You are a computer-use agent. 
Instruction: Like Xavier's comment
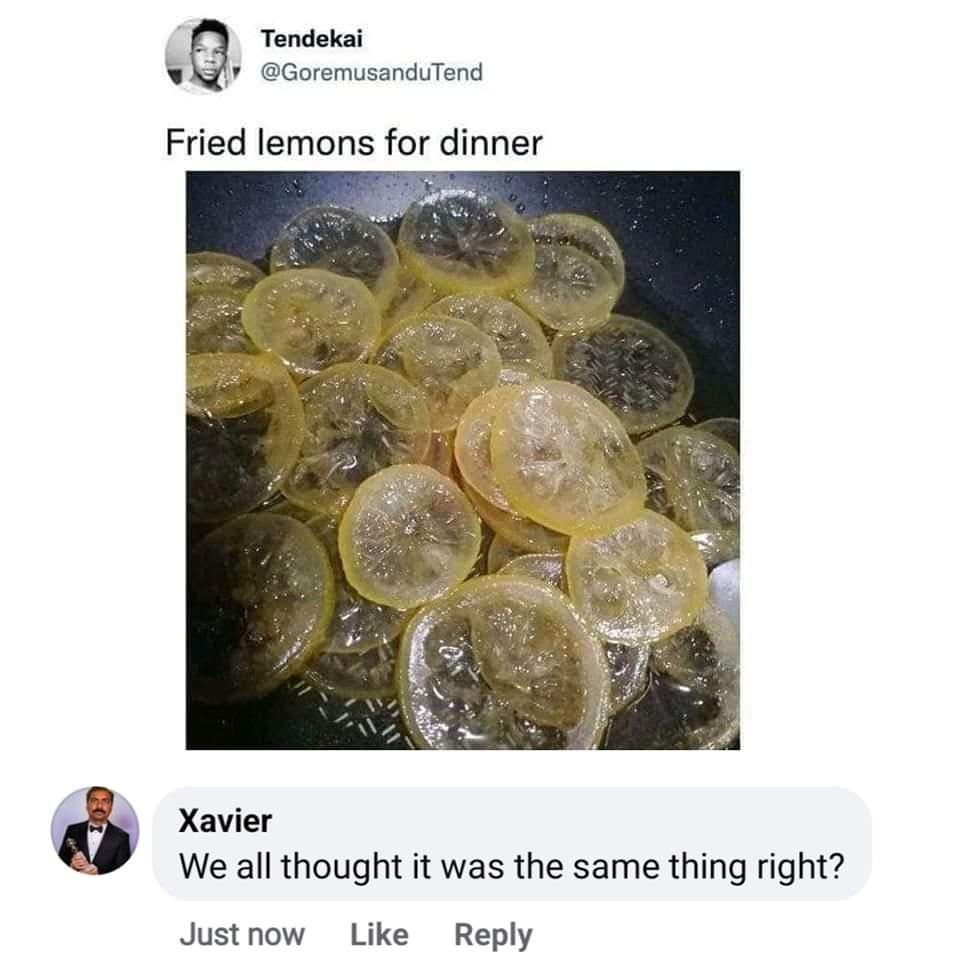click(379, 935)
